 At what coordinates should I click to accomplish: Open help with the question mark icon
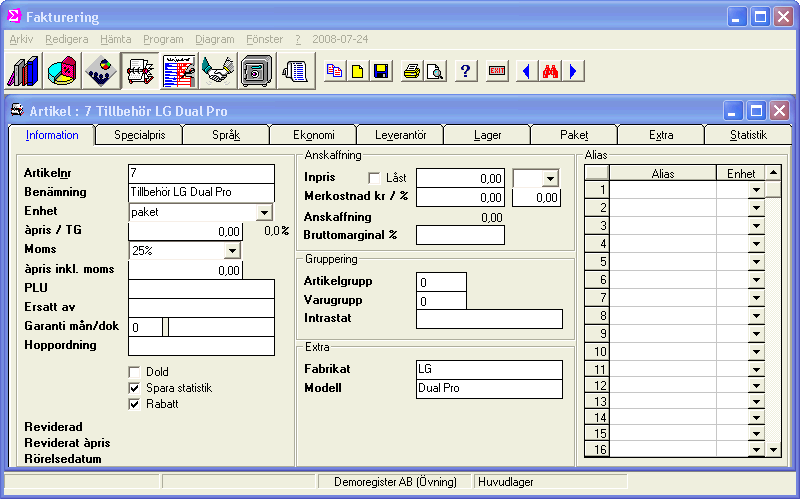[465, 72]
